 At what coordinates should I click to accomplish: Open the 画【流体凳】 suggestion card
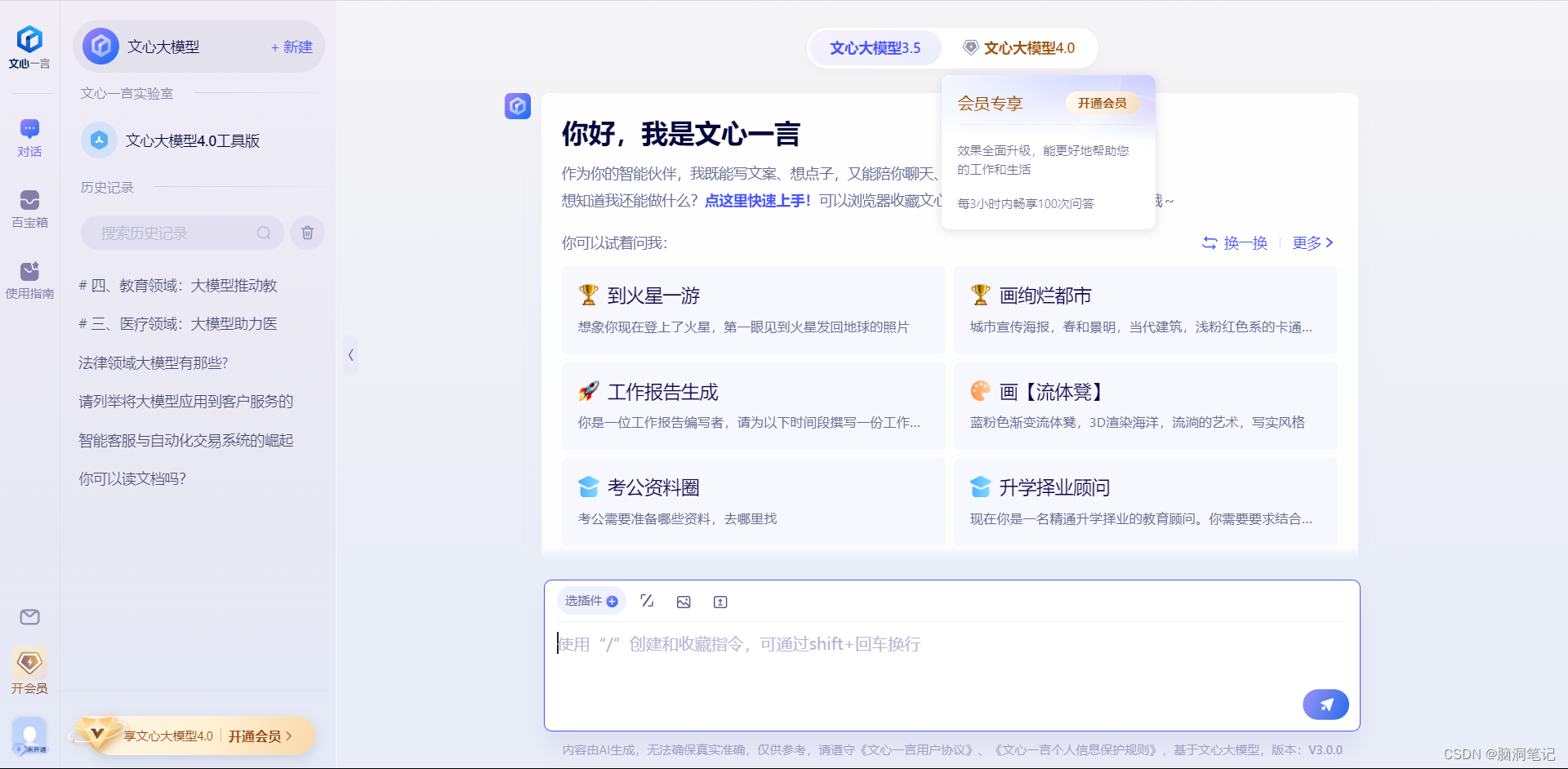[x=1145, y=406]
